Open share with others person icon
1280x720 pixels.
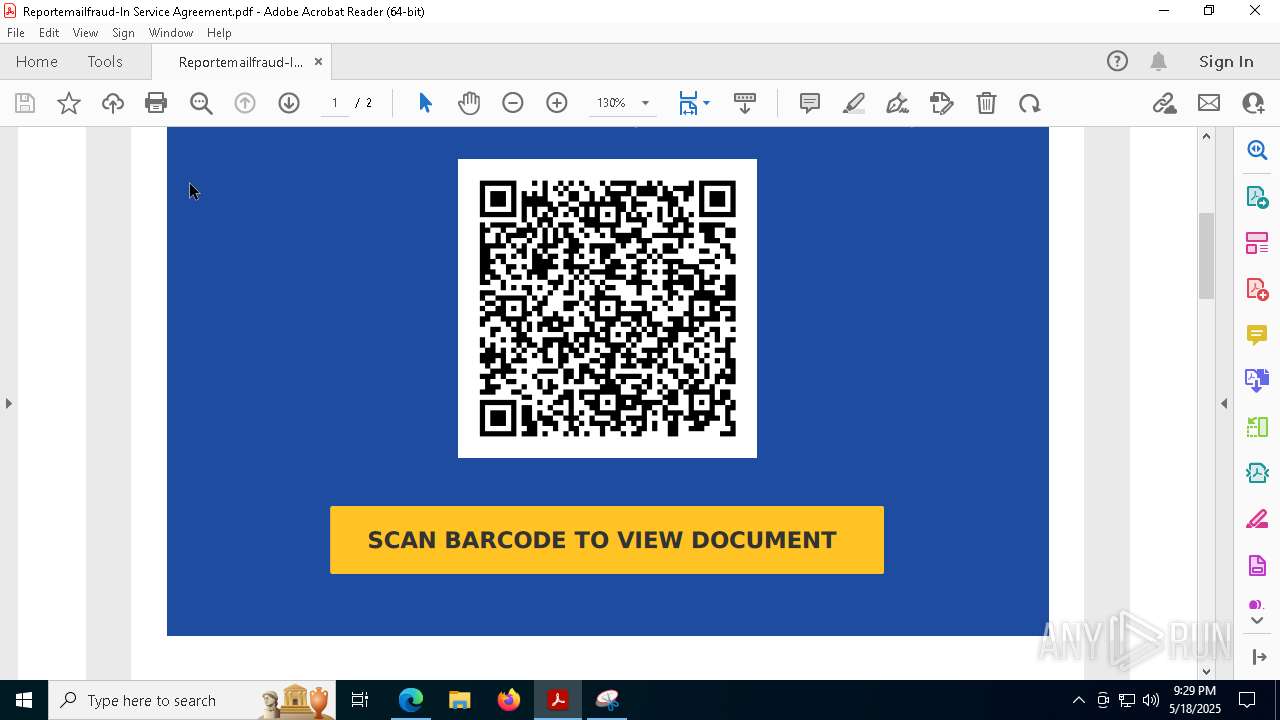coord(1253,103)
